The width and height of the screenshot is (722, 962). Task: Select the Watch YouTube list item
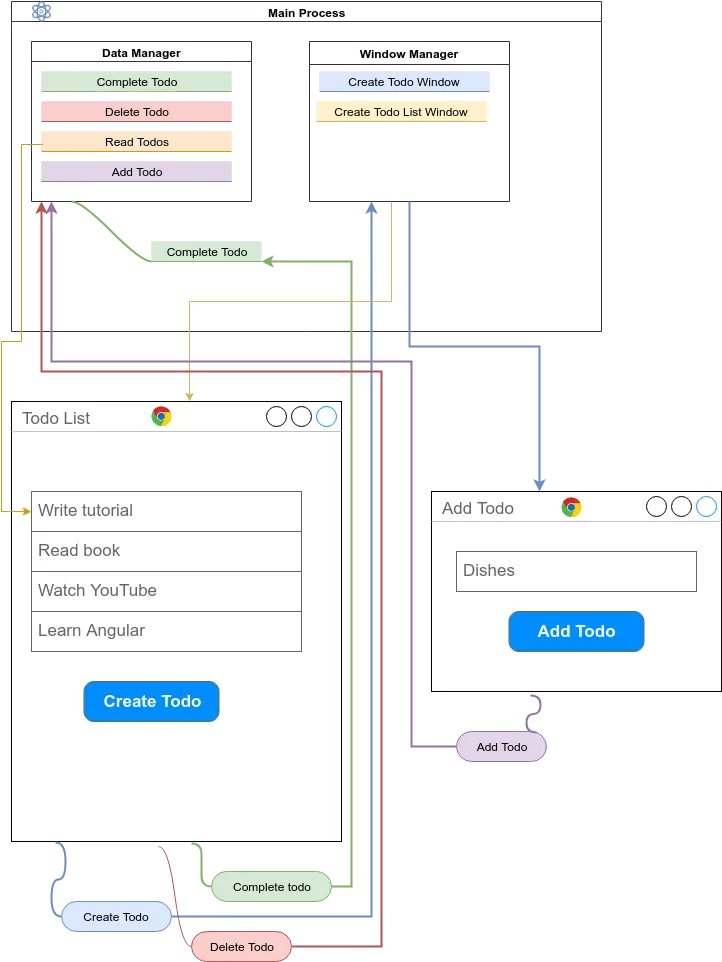(166, 591)
